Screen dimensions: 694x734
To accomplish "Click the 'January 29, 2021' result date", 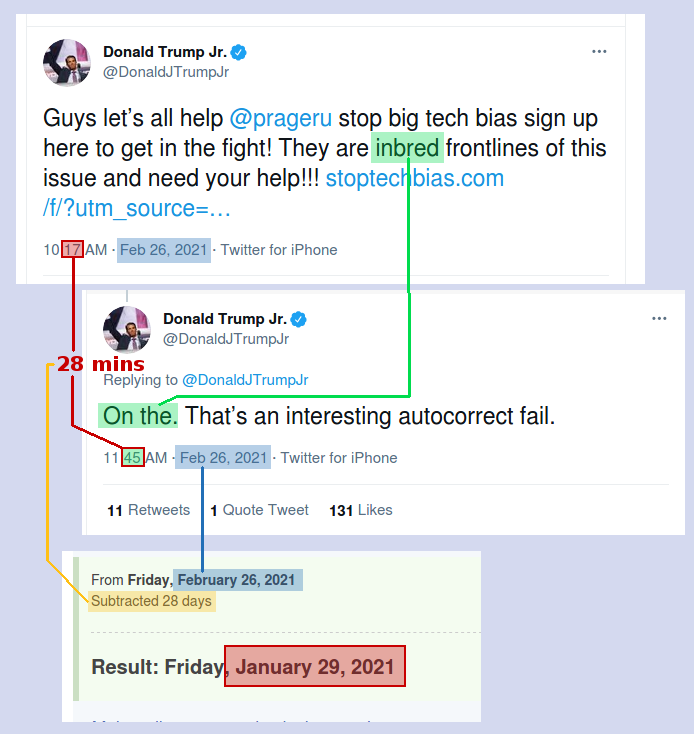I will [x=315, y=667].
